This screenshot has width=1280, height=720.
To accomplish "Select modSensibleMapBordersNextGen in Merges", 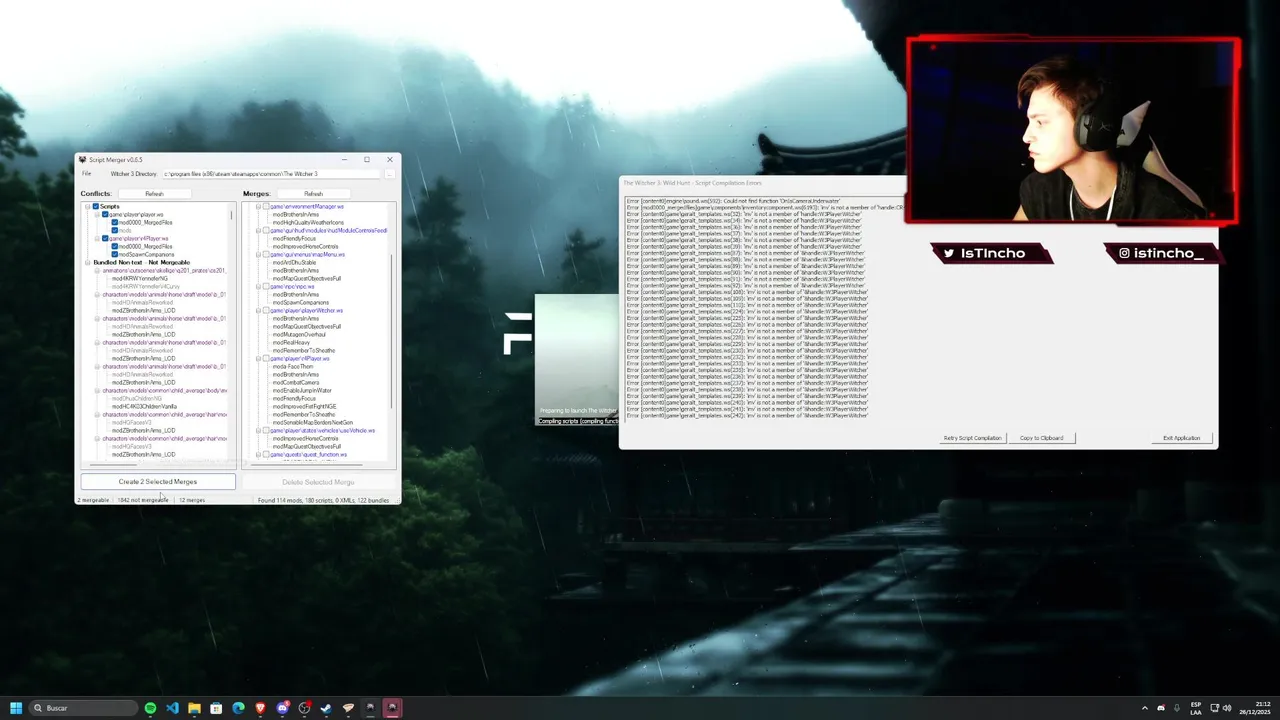I will pyautogui.click(x=313, y=422).
